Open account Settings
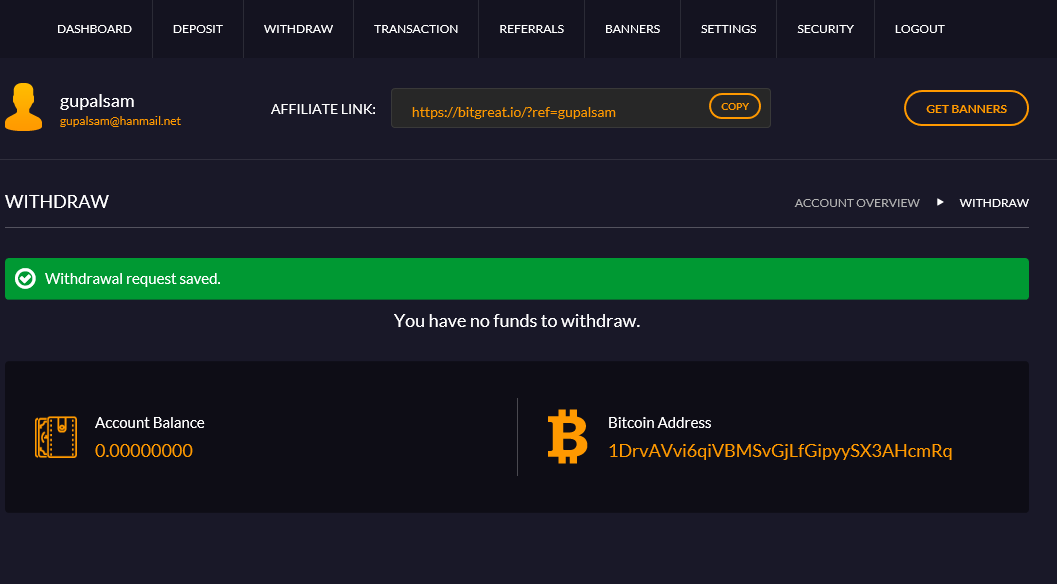 [x=728, y=29]
